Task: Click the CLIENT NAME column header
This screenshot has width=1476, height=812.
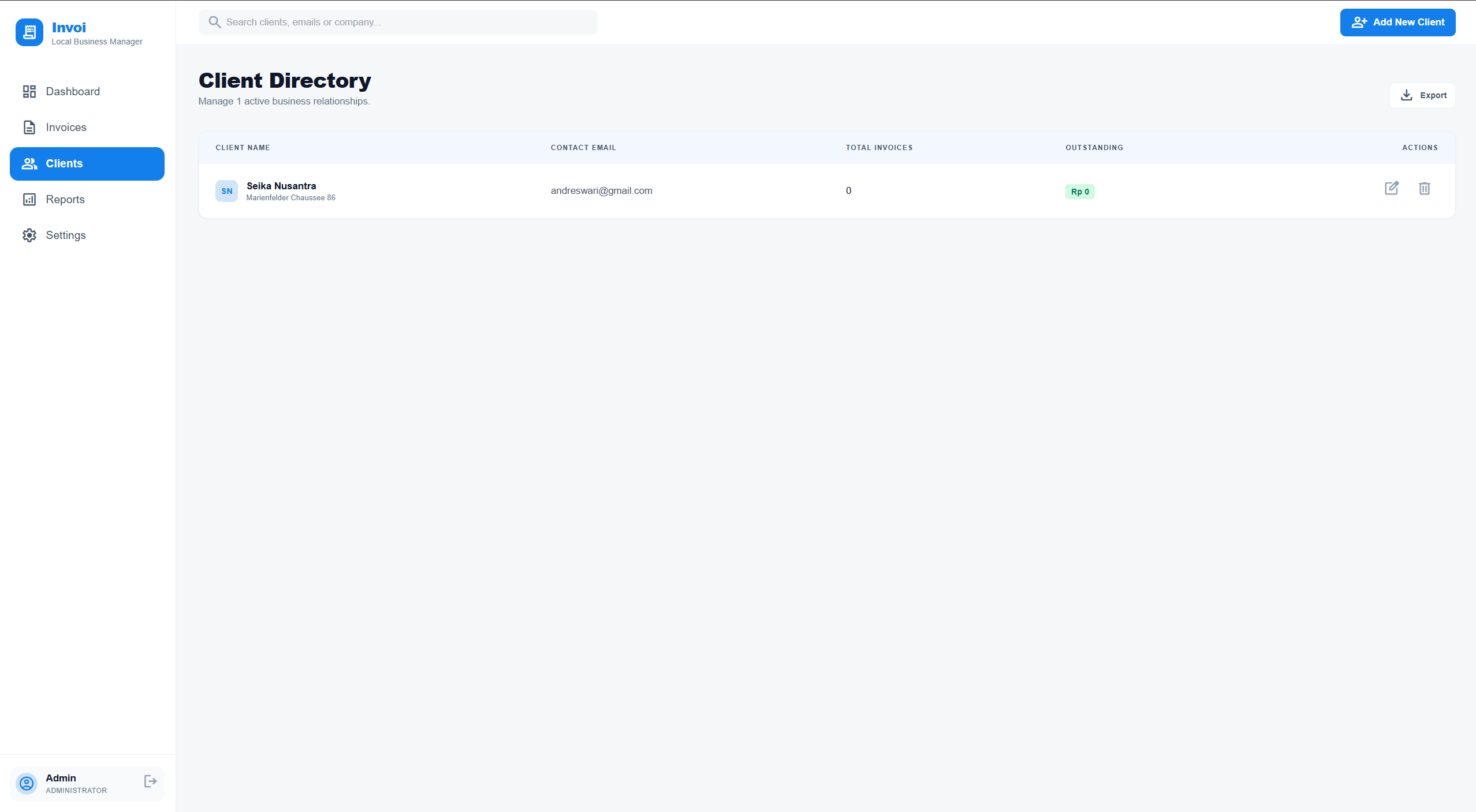Action: (243, 147)
